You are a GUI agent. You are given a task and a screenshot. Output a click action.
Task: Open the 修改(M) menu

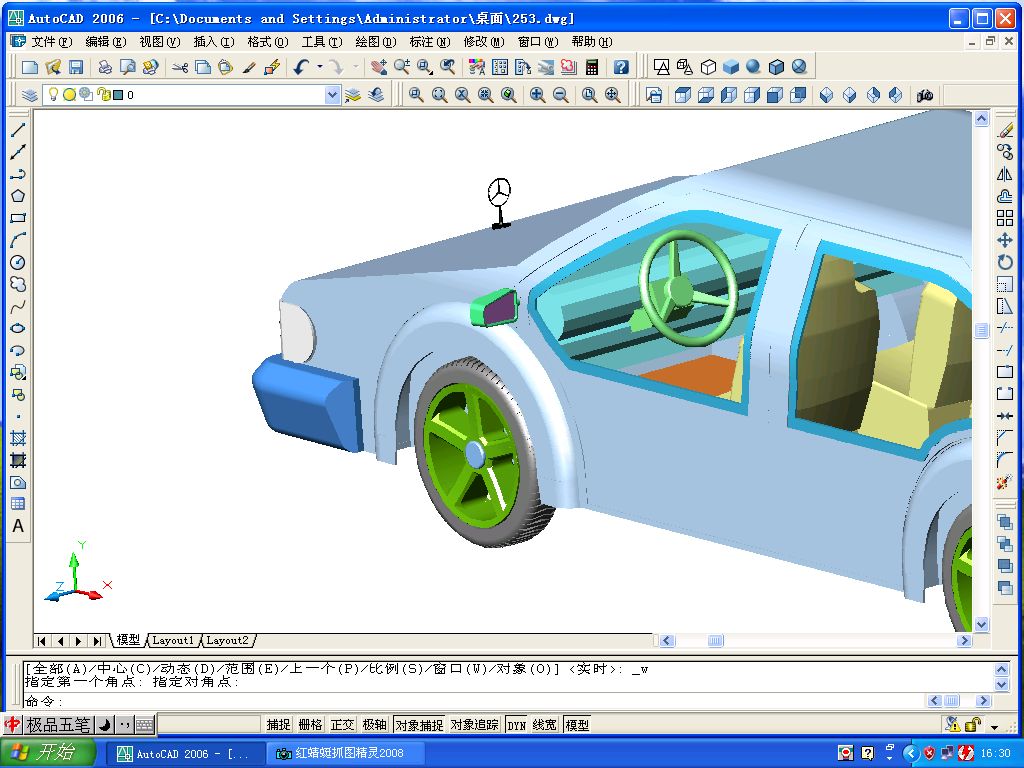click(x=484, y=42)
